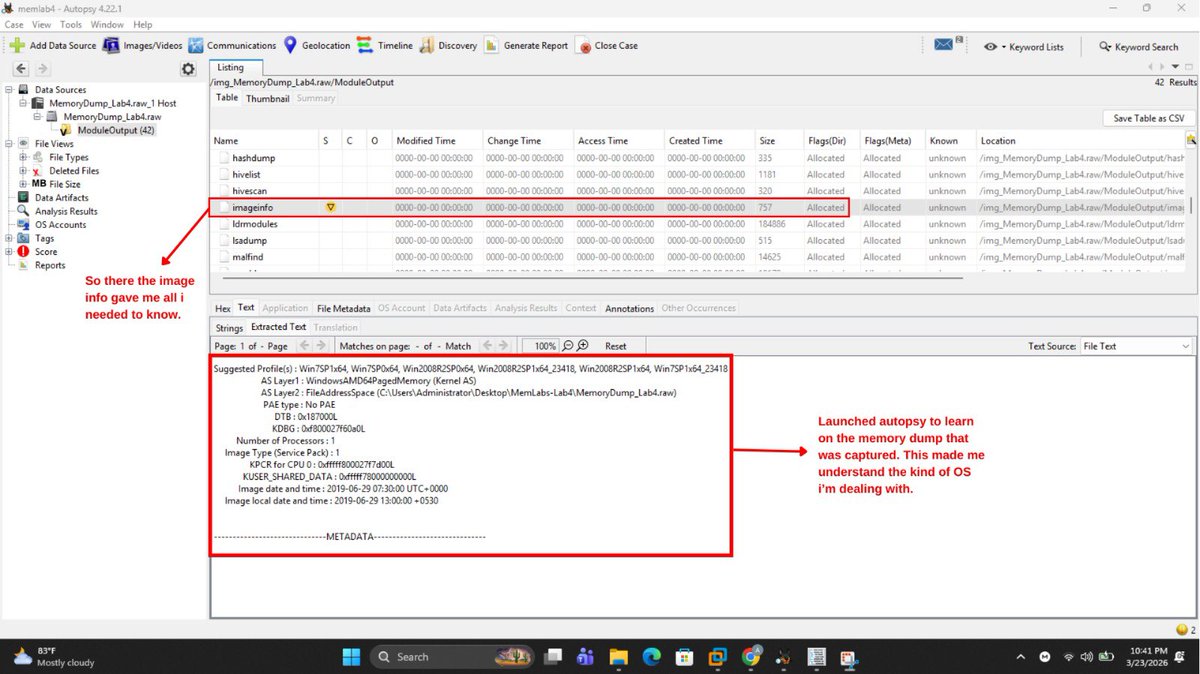Click the Reset zoom button

pyautogui.click(x=616, y=346)
